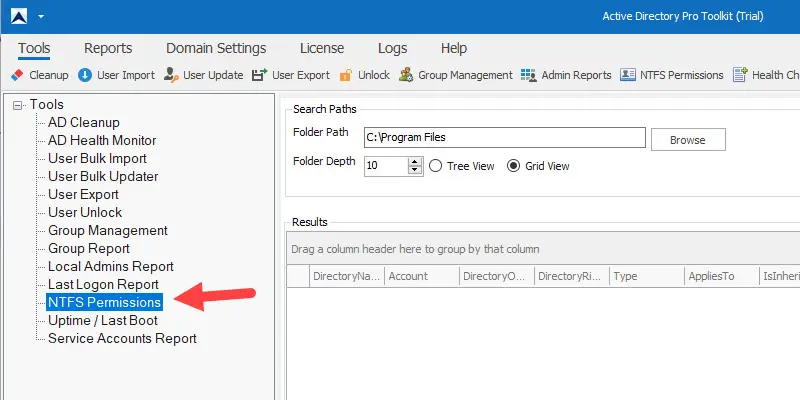Screen dimensions: 800x400
Task: Click the IsInherited column header
Action: 780,277
